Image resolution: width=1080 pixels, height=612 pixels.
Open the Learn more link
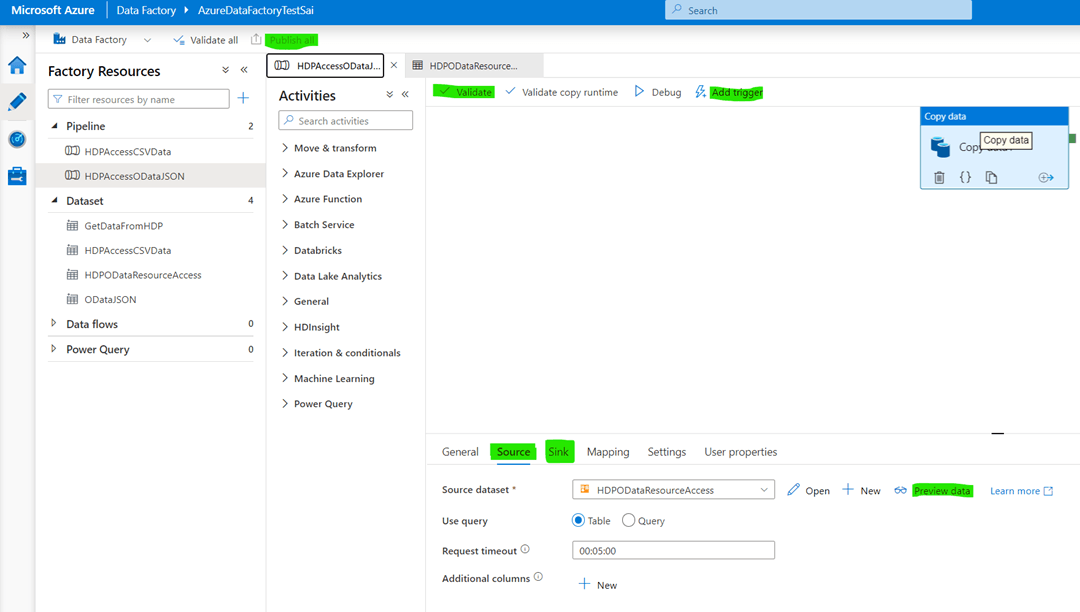point(1021,491)
